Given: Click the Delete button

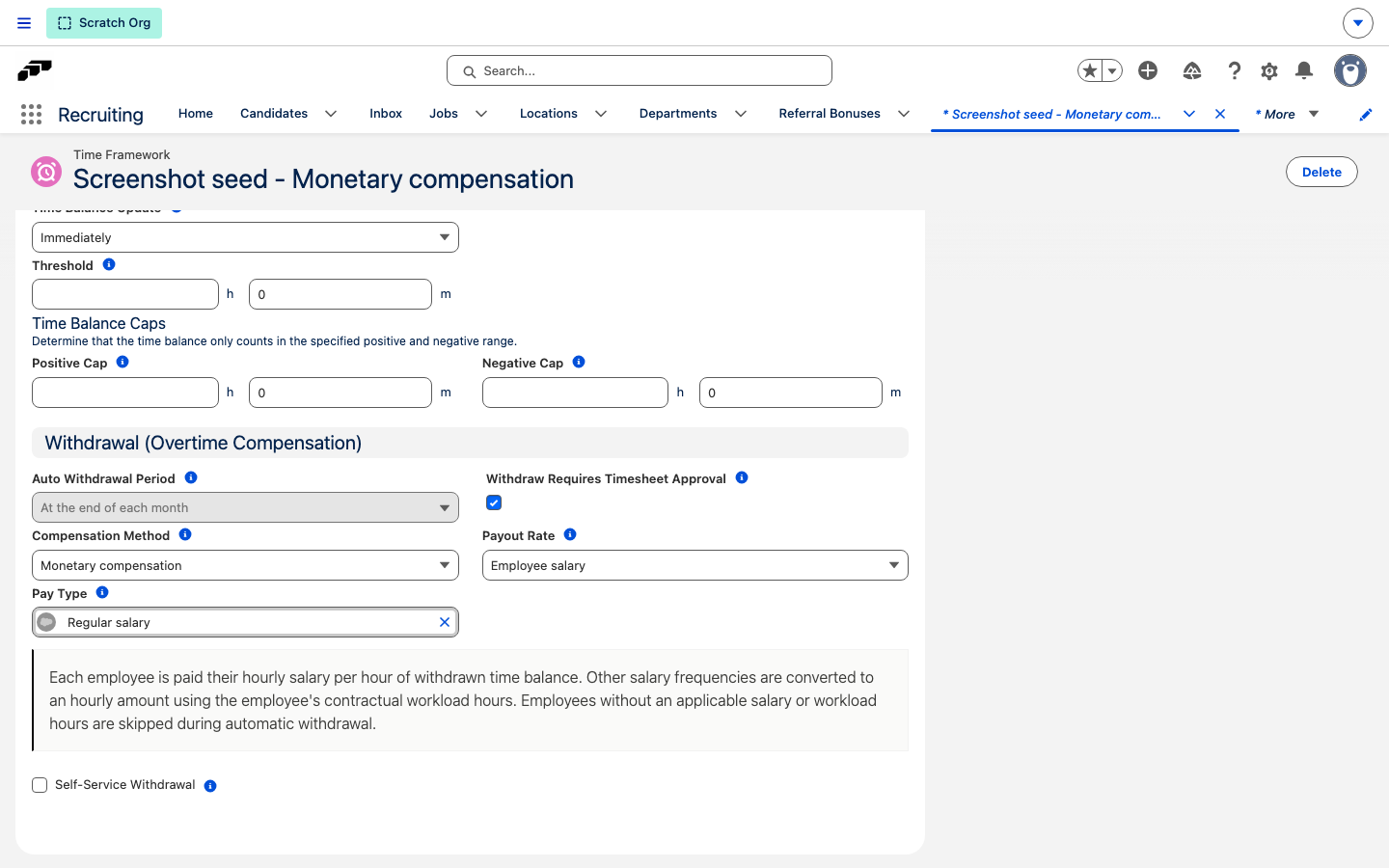Looking at the screenshot, I should point(1321,172).
